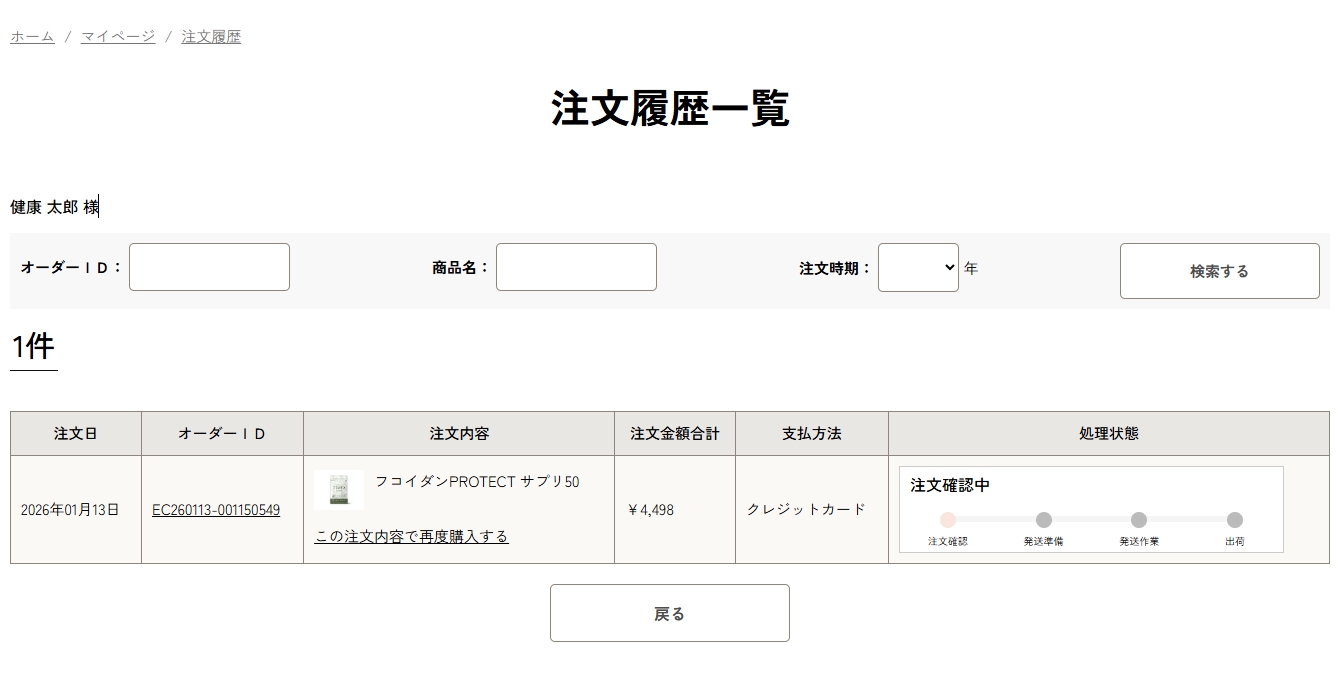Click the 検索する search button
The height and width of the screenshot is (673, 1340).
[1220, 270]
